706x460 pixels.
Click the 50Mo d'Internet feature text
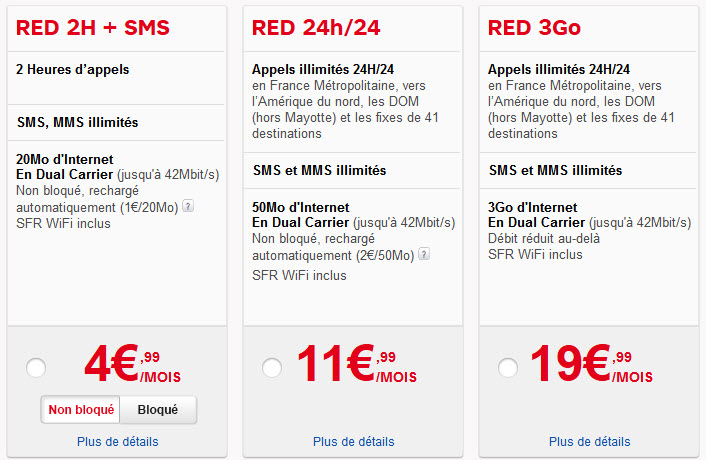pyautogui.click(x=301, y=207)
